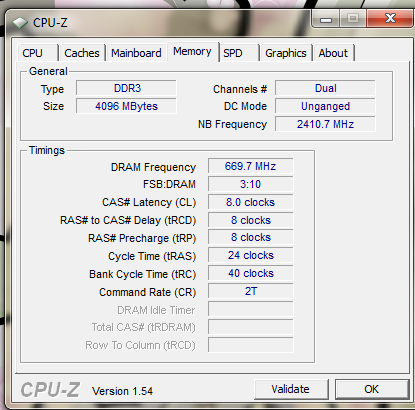Click the empty Row To Column field
The image size is (415, 410).
(251, 345)
